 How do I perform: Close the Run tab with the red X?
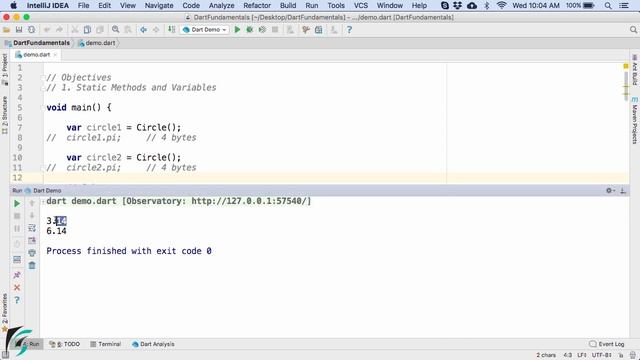[17, 288]
